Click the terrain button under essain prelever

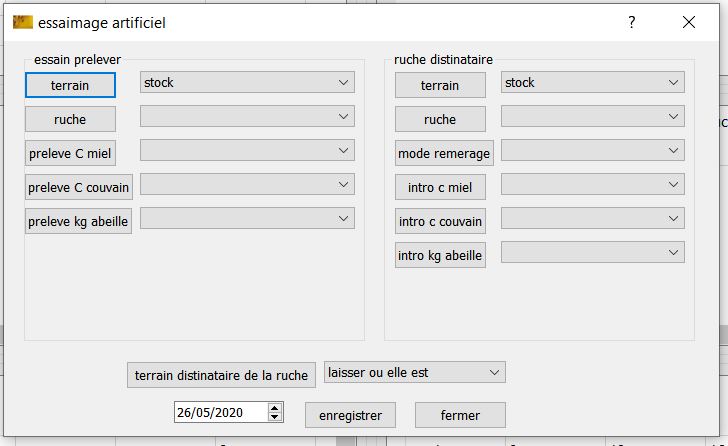pos(70,86)
